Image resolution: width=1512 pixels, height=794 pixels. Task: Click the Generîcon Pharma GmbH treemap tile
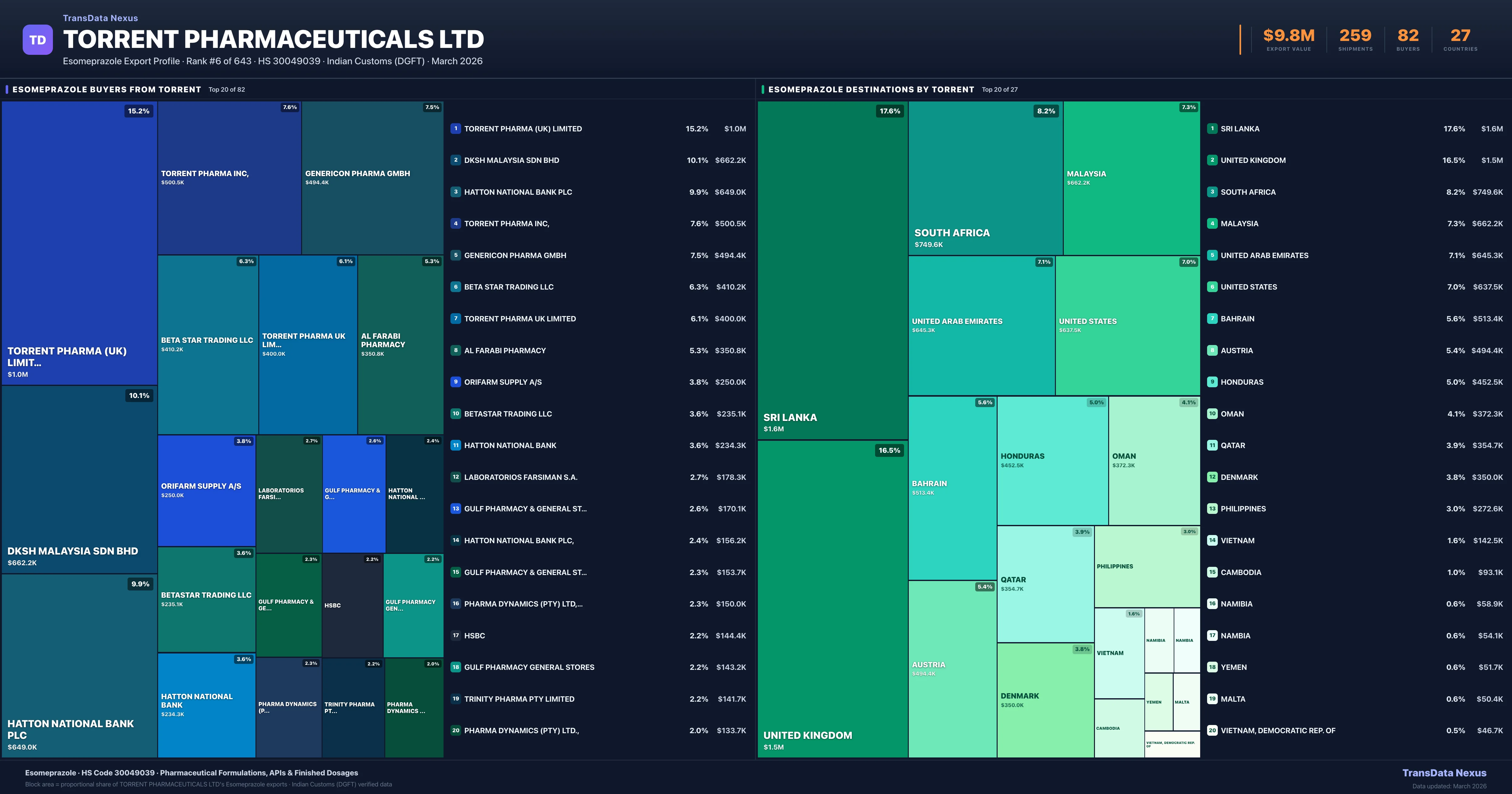[x=372, y=178]
